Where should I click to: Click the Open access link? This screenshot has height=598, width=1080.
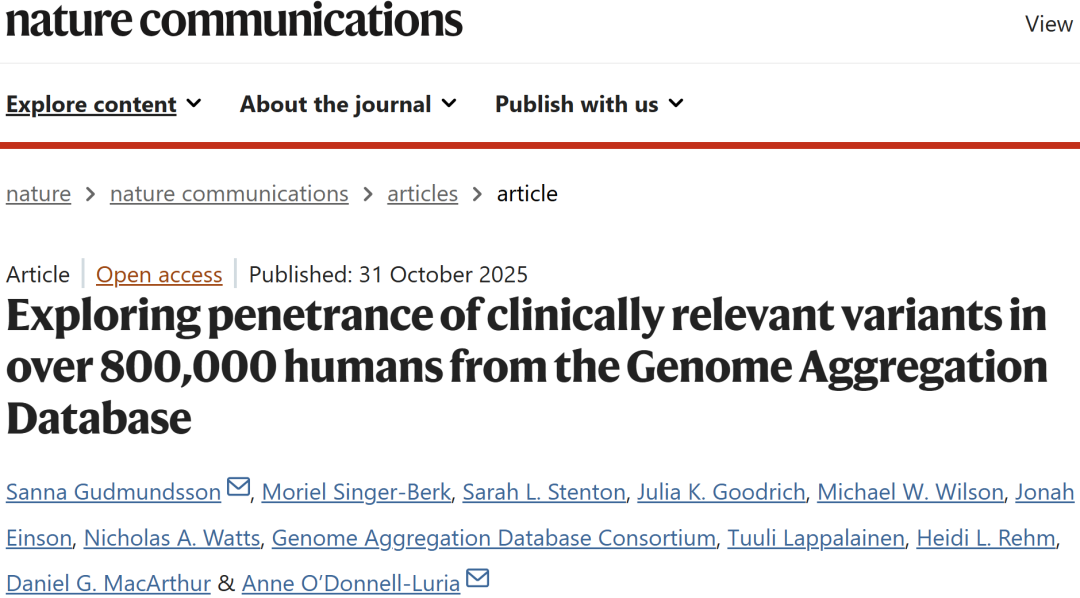click(159, 275)
